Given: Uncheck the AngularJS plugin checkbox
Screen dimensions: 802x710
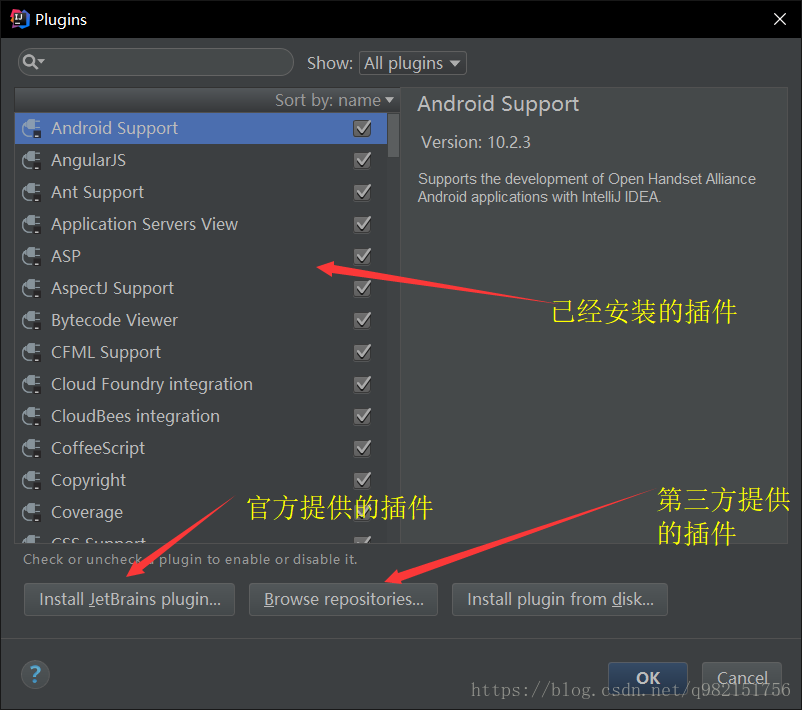Looking at the screenshot, I should pyautogui.click(x=362, y=161).
